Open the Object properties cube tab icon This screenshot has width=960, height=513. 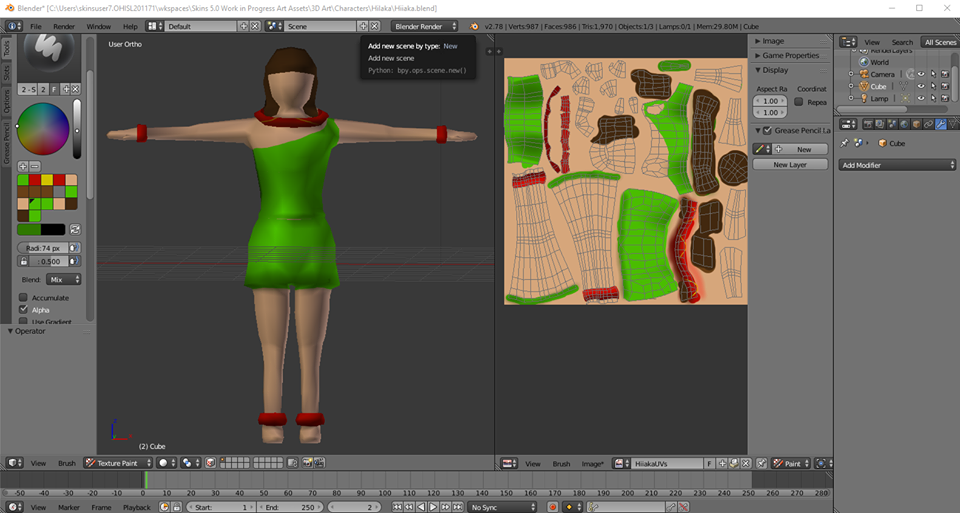[x=917, y=124]
